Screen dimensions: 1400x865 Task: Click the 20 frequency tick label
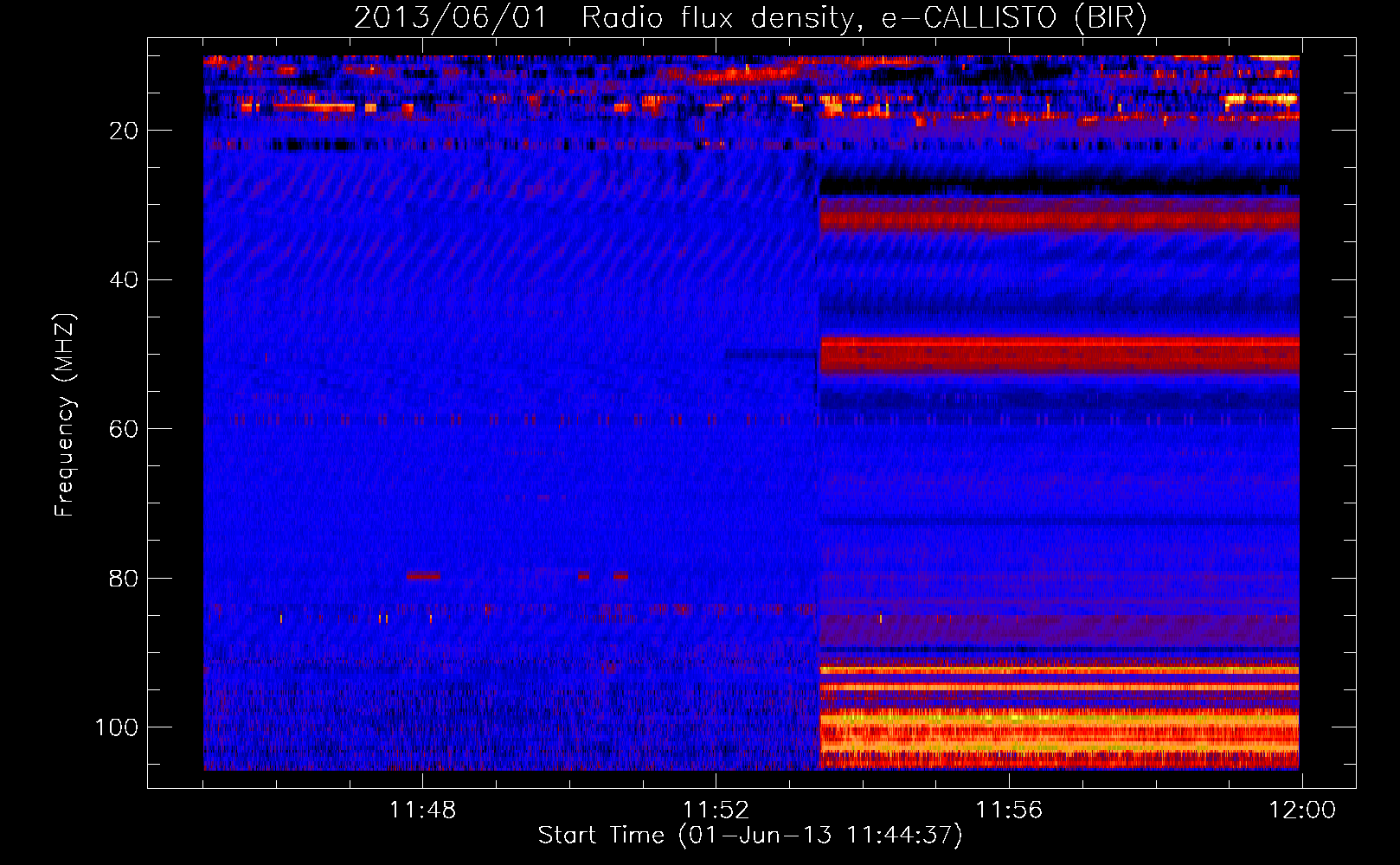[124, 131]
